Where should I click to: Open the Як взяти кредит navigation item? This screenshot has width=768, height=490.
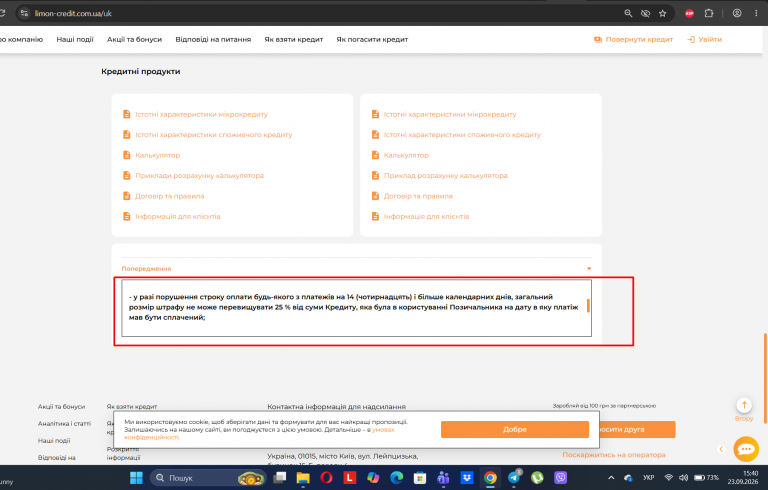click(x=294, y=39)
